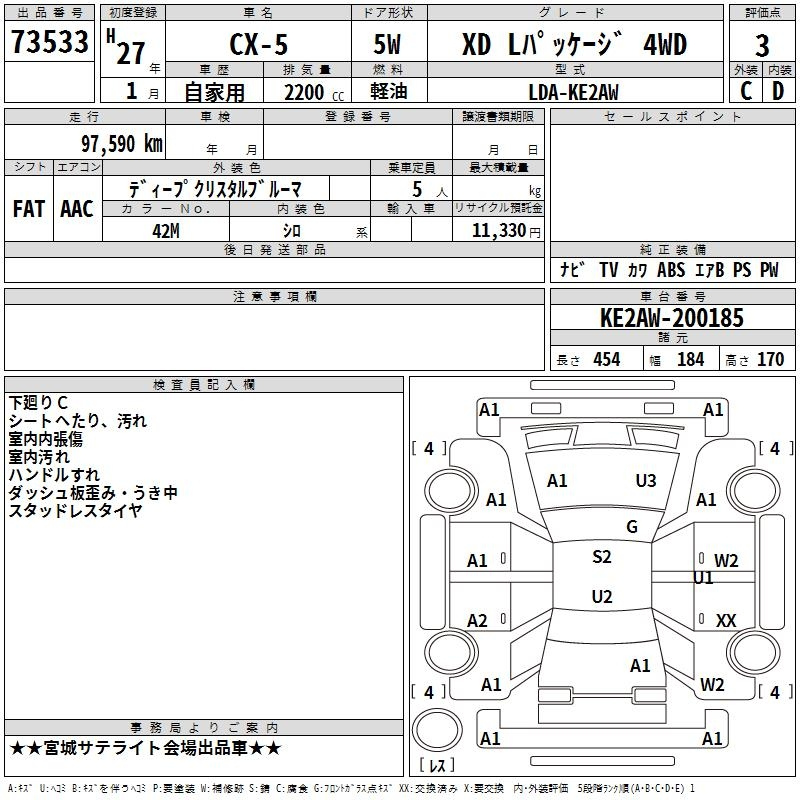Screen dimensions: 800x800
Task: Select the chassis number KE2AW-200185
Action: tap(671, 318)
